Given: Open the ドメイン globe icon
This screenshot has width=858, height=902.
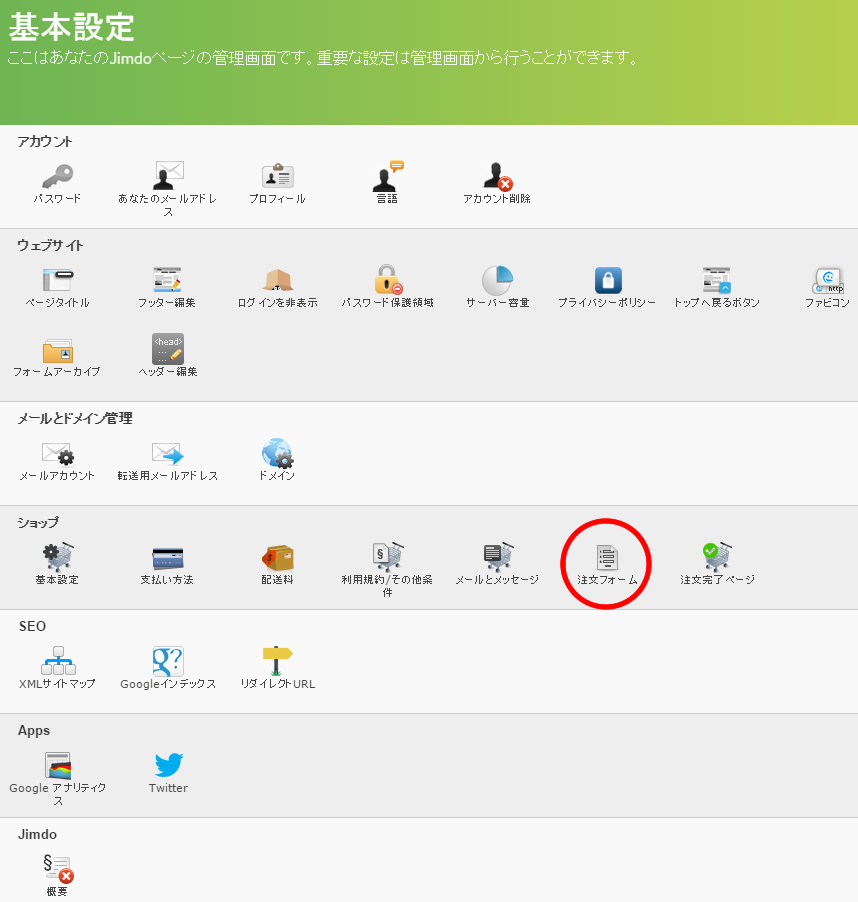Looking at the screenshot, I should tap(278, 453).
